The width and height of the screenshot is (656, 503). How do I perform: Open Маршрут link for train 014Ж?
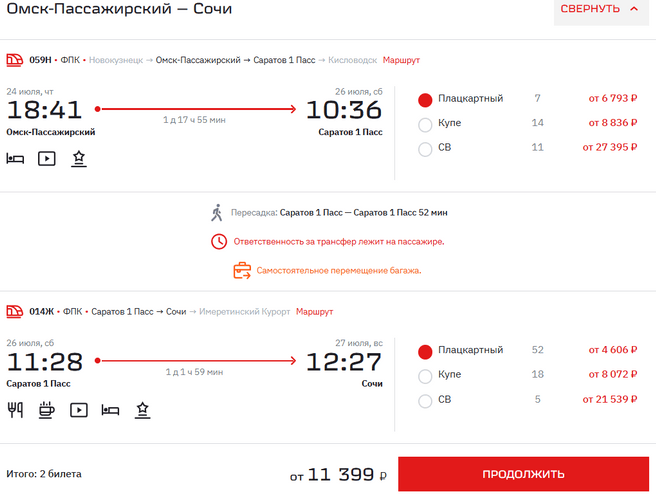point(315,312)
